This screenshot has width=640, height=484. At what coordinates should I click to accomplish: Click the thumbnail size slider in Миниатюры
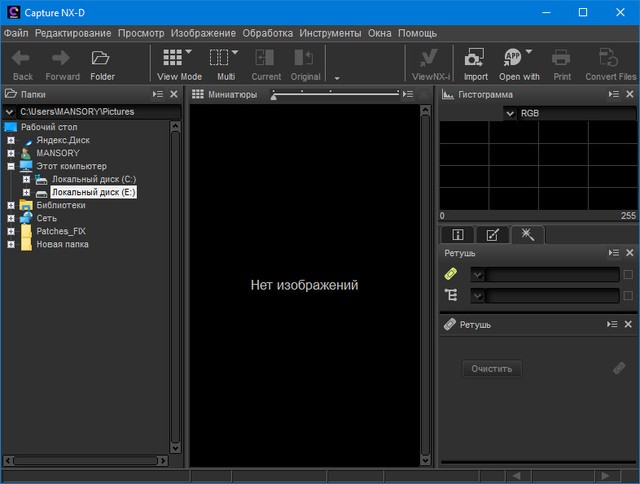(335, 94)
